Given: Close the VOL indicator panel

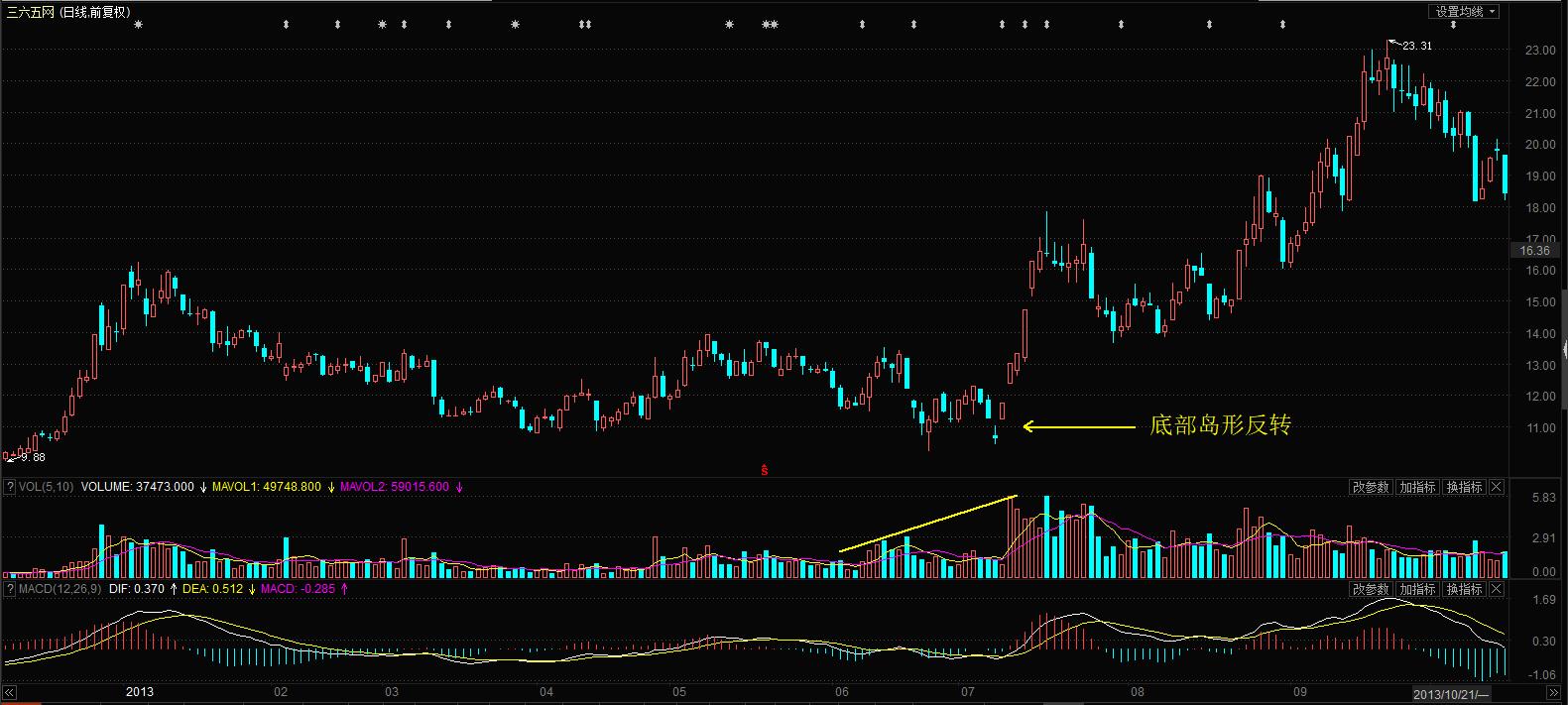Looking at the screenshot, I should [1497, 487].
